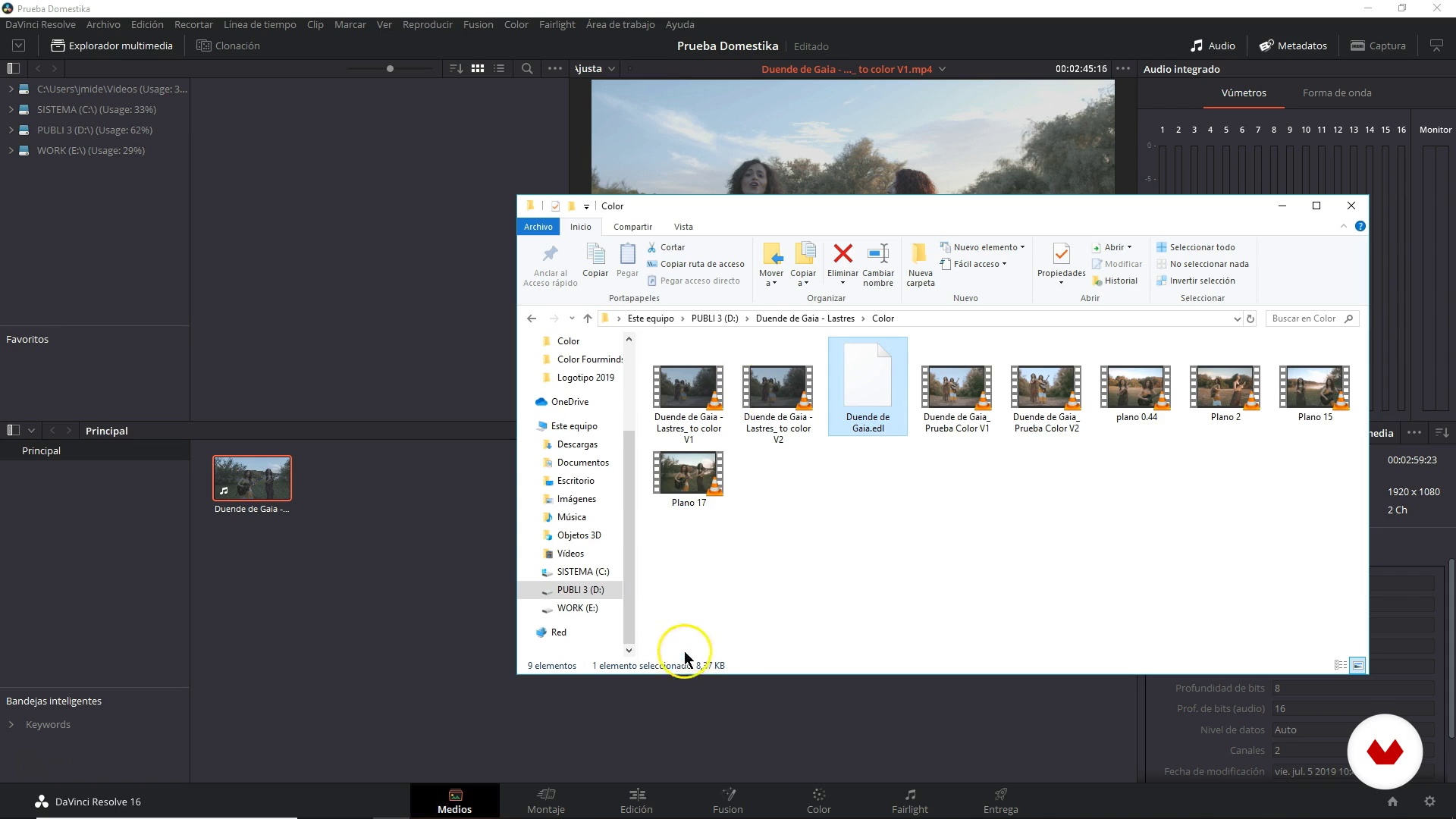Click Invertir selección
This screenshot has width=1456, height=819.
click(1196, 281)
